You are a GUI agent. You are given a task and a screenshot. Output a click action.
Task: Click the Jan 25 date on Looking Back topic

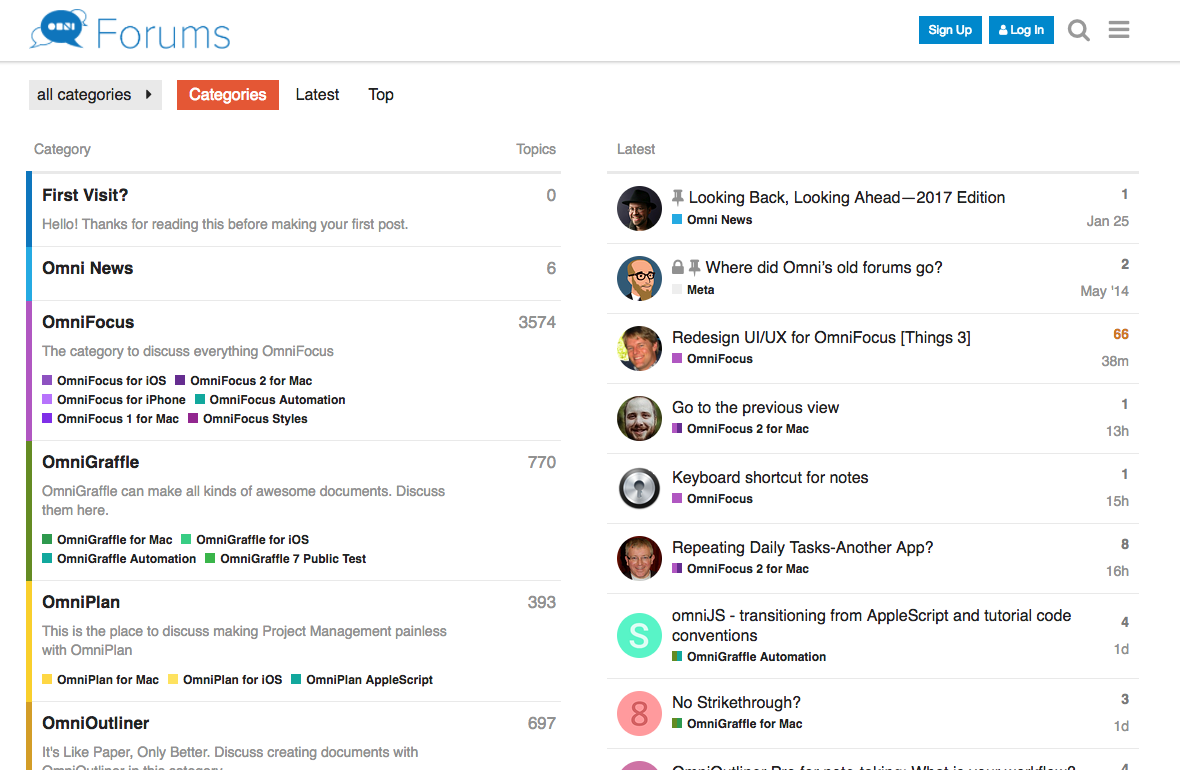[x=1108, y=221]
